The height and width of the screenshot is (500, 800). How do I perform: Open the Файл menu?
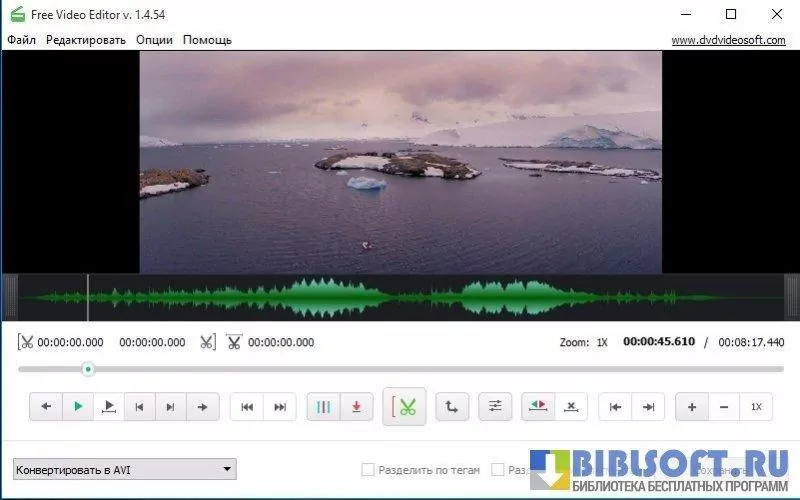tap(21, 40)
